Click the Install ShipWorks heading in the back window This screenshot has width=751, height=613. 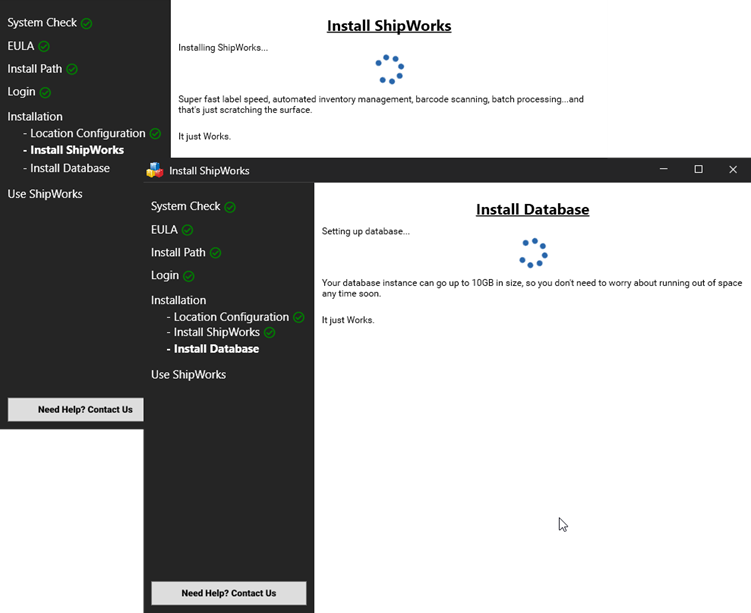tap(389, 26)
